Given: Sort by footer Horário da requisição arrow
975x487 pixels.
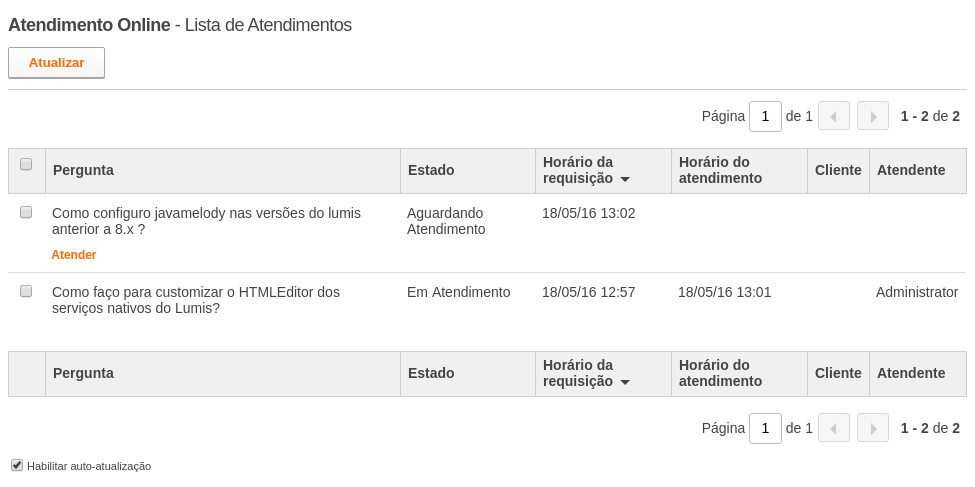Looking at the screenshot, I should [x=625, y=382].
